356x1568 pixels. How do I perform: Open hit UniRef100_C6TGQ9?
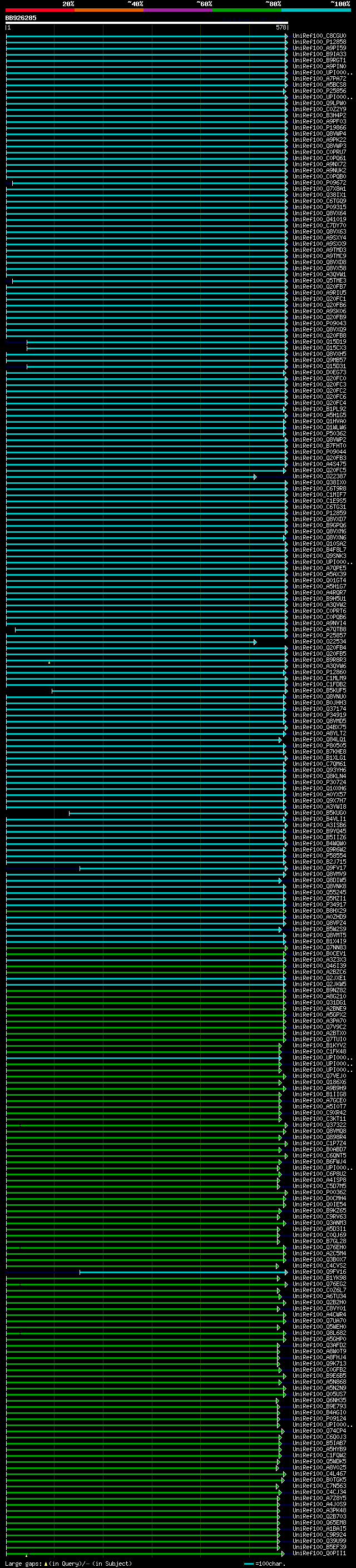(x=319, y=201)
